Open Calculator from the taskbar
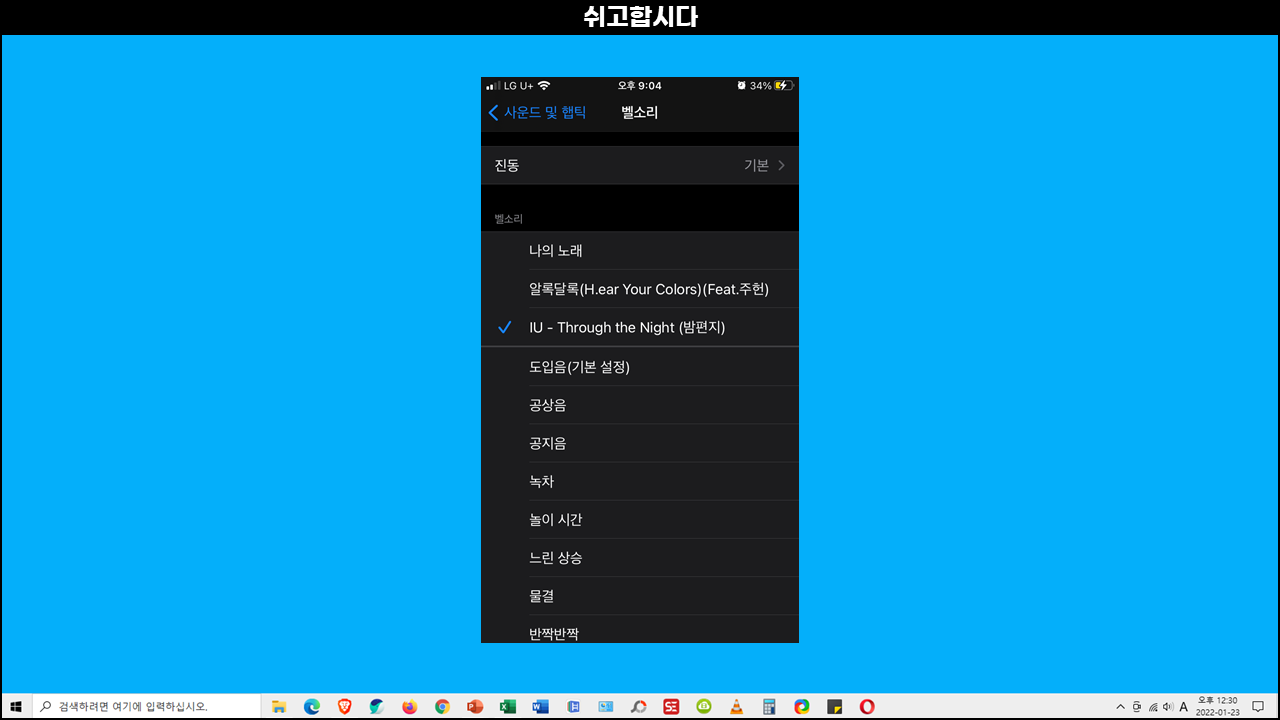This screenshot has height=720, width=1280. point(769,707)
